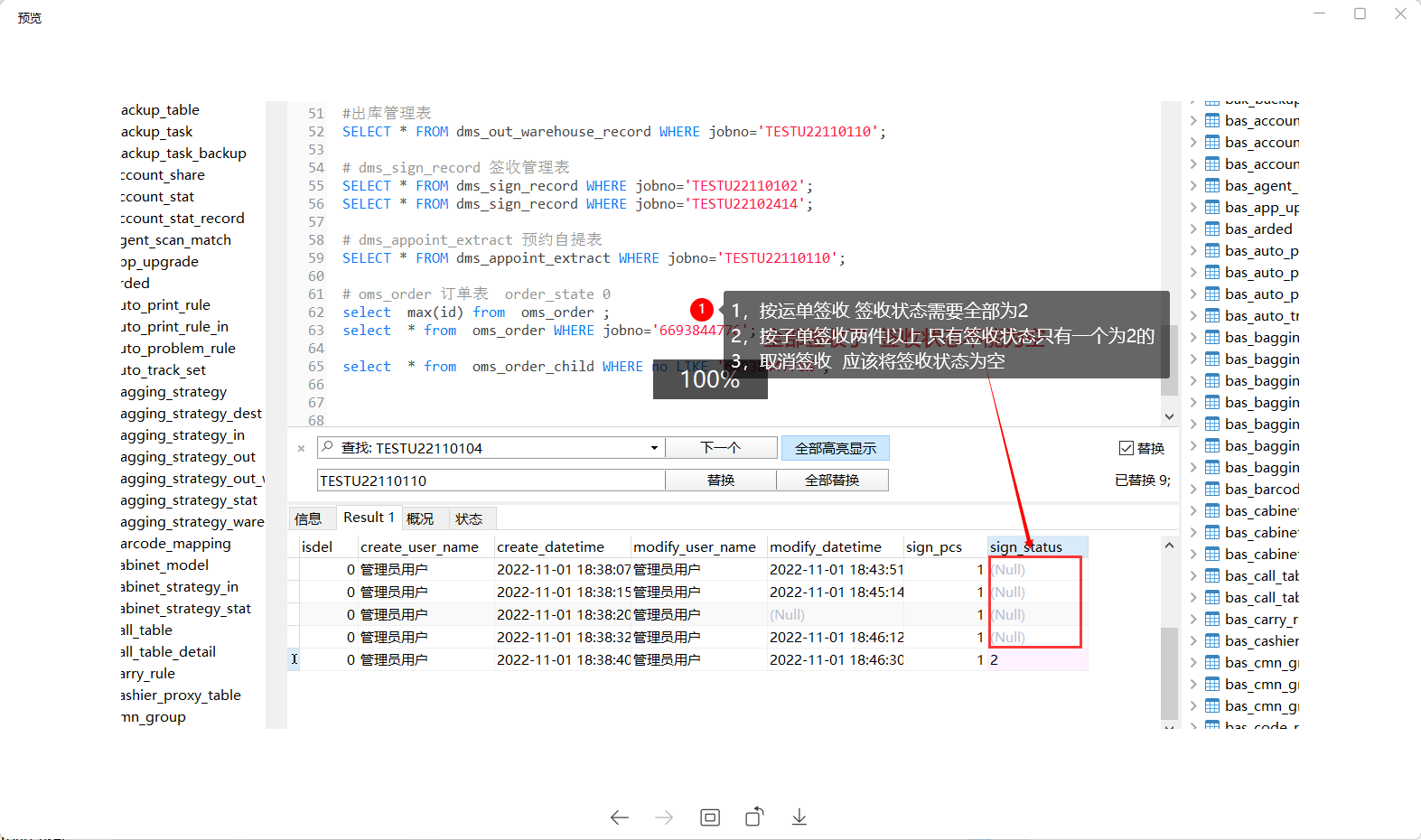
Task: Expand the bas_cashier tree node
Action: (1193, 640)
